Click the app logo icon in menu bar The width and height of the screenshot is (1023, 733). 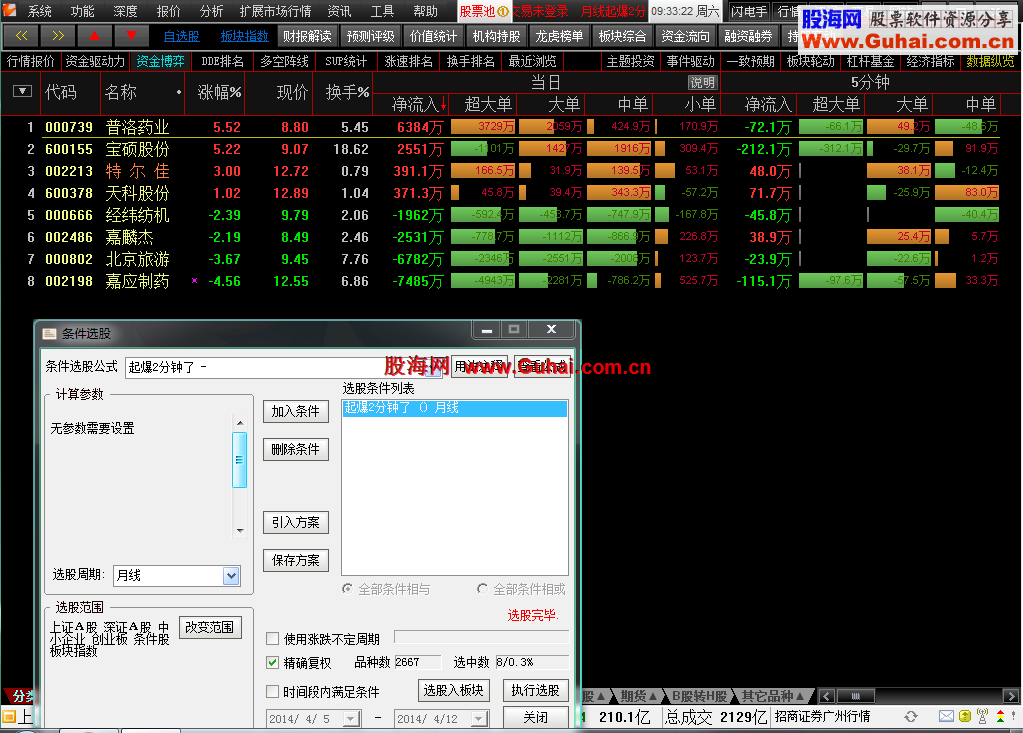(x=9, y=10)
